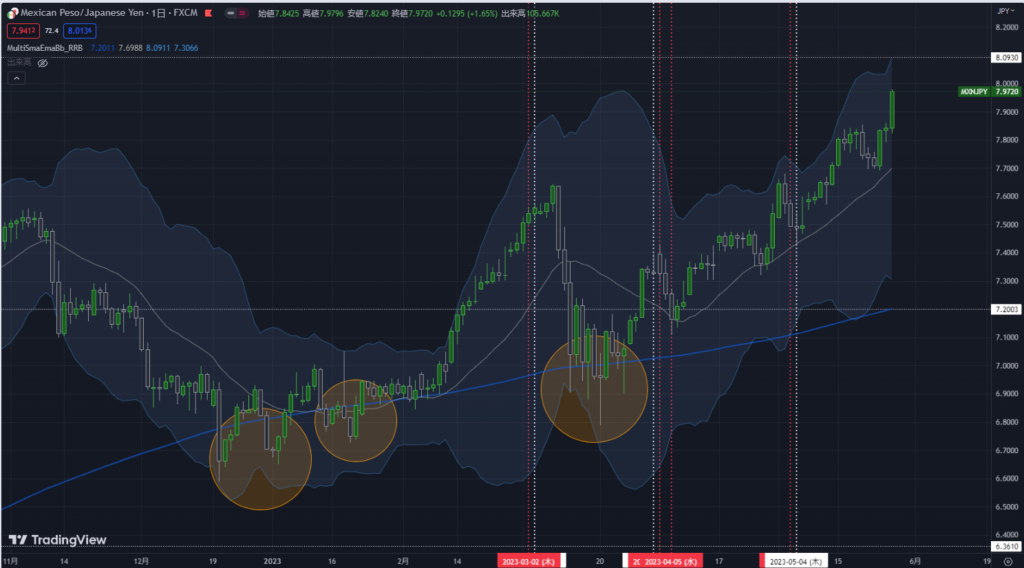The width and height of the screenshot is (1024, 568).
Task: Select the 2023-03-02 date marker on timeline
Action: [x=530, y=562]
